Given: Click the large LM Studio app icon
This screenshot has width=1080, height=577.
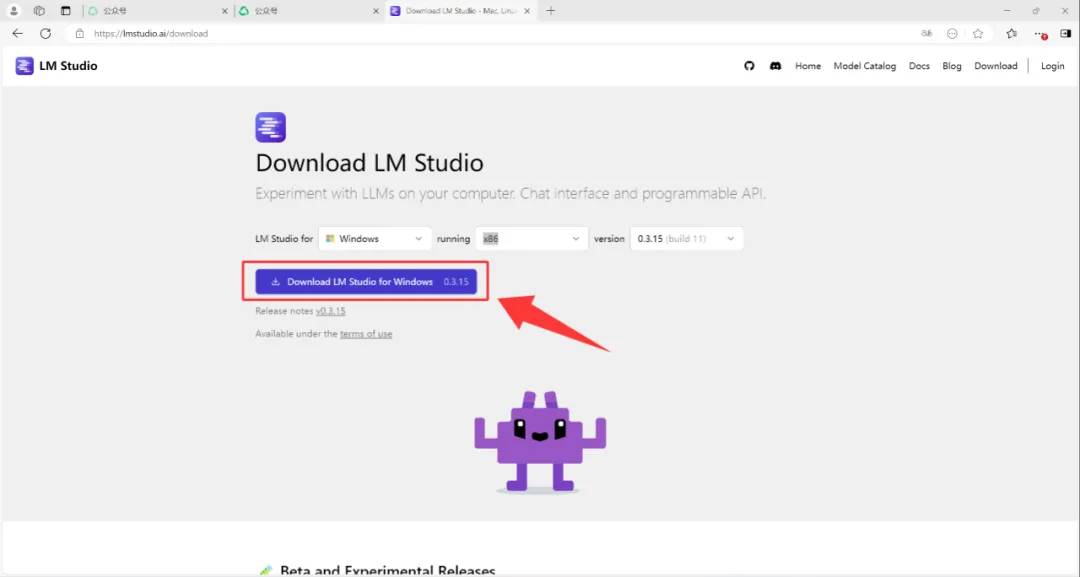Looking at the screenshot, I should click(271, 127).
